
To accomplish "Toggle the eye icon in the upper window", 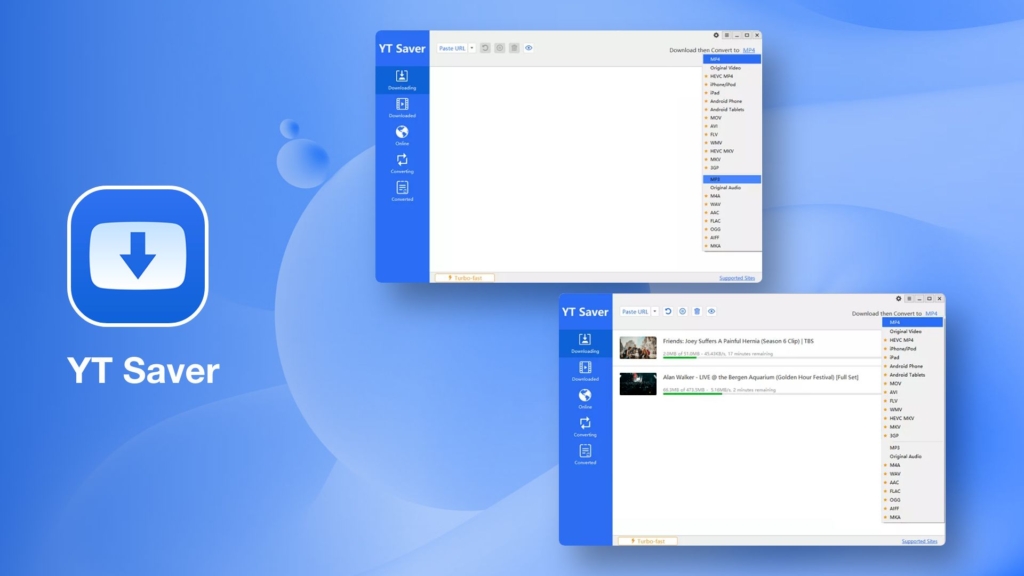I will click(528, 48).
